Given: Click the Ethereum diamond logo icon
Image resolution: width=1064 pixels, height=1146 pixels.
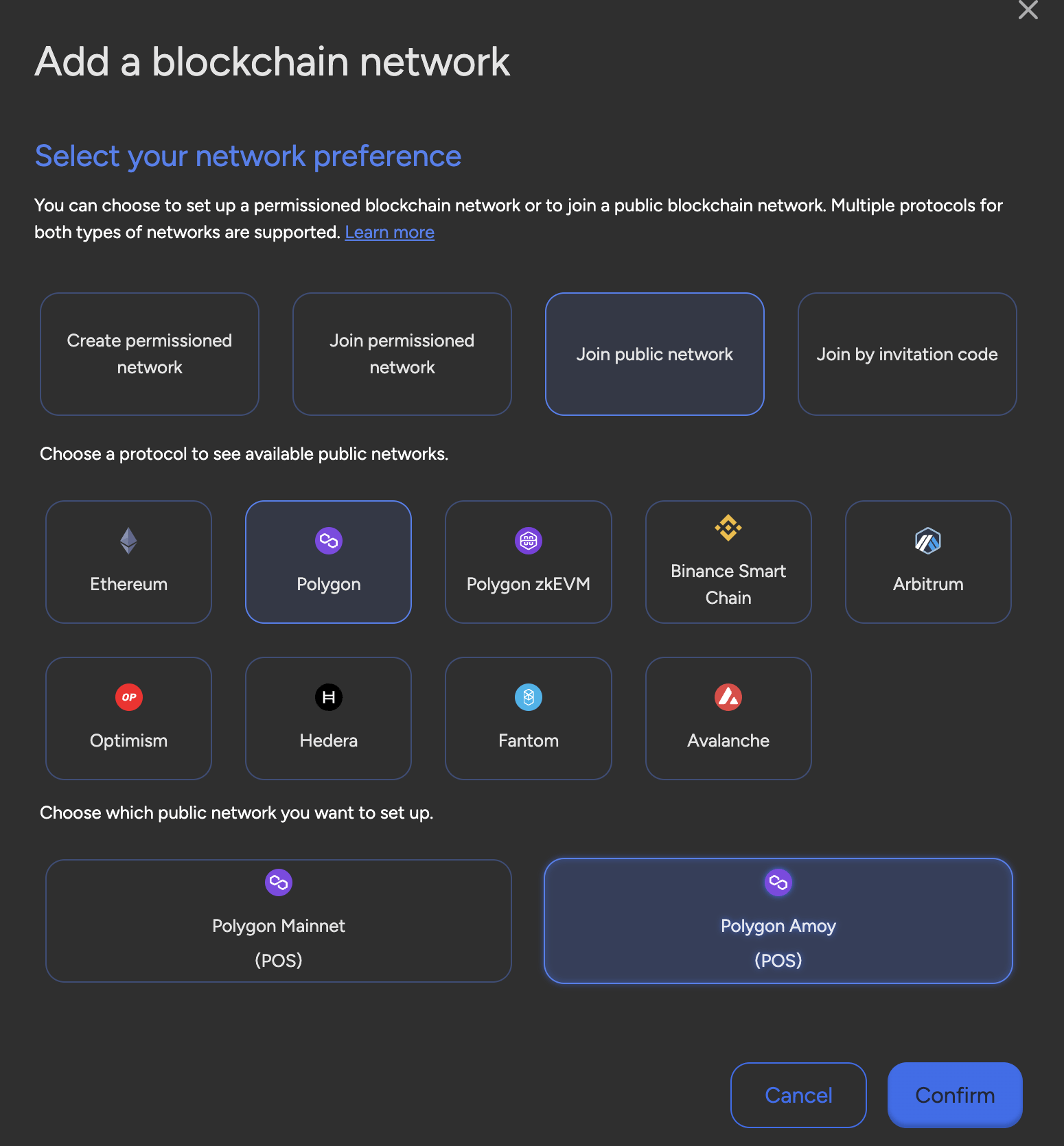Looking at the screenshot, I should click(x=128, y=541).
